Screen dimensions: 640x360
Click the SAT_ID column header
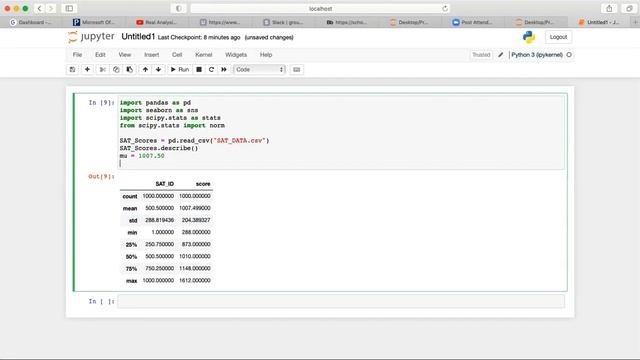pos(164,184)
